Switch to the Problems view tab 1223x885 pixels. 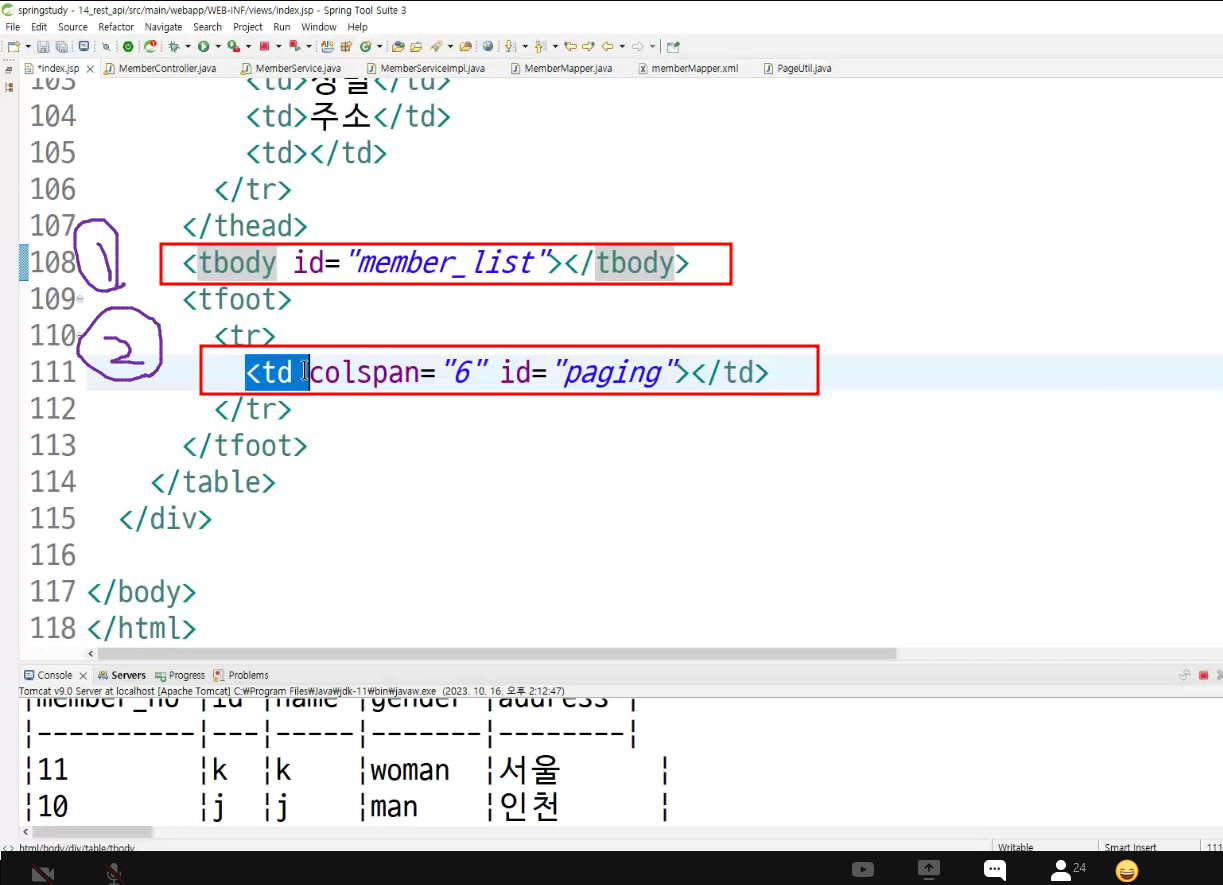pos(241,675)
